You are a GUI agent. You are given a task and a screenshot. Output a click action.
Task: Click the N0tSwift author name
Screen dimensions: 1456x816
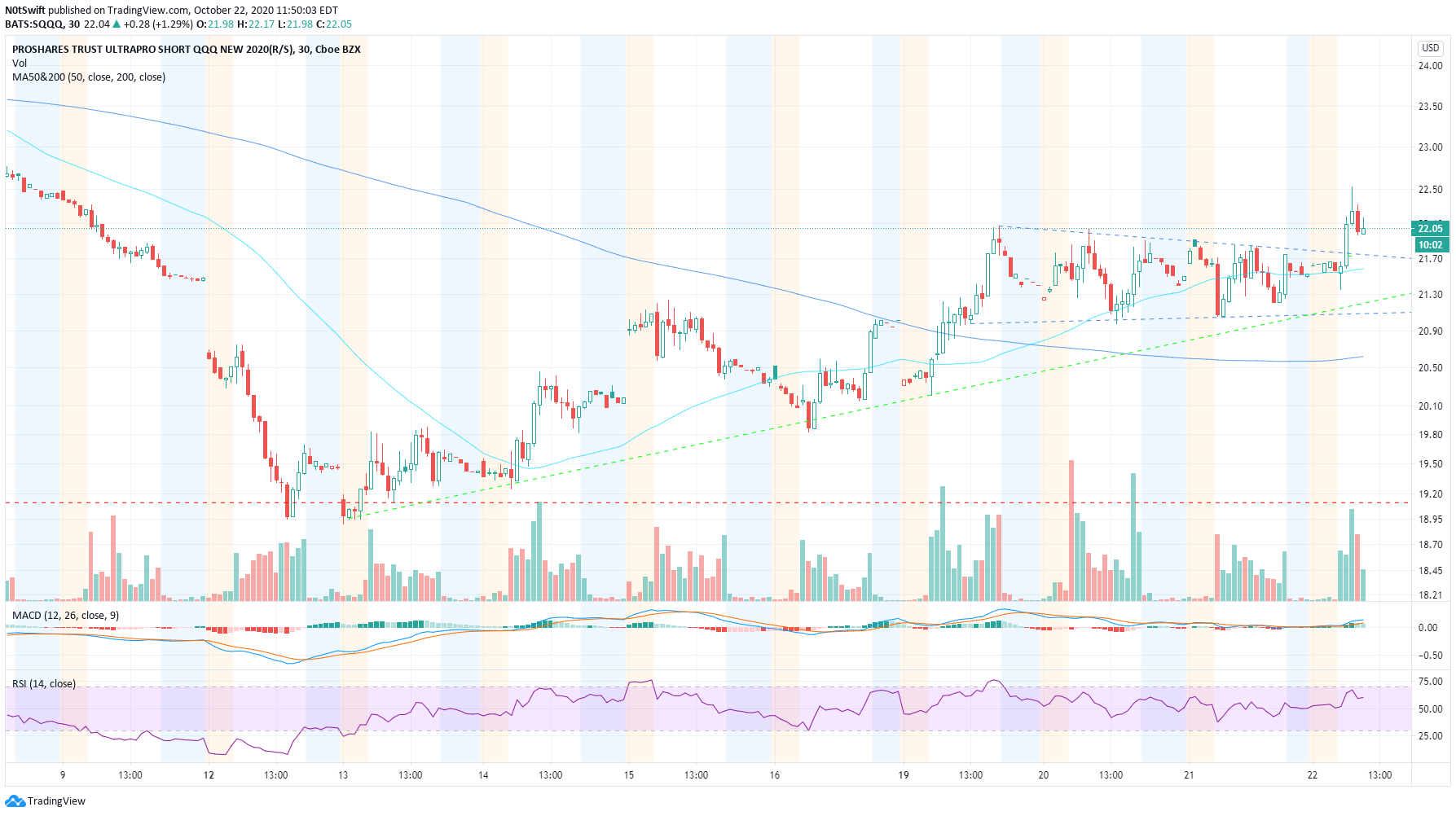click(x=24, y=11)
